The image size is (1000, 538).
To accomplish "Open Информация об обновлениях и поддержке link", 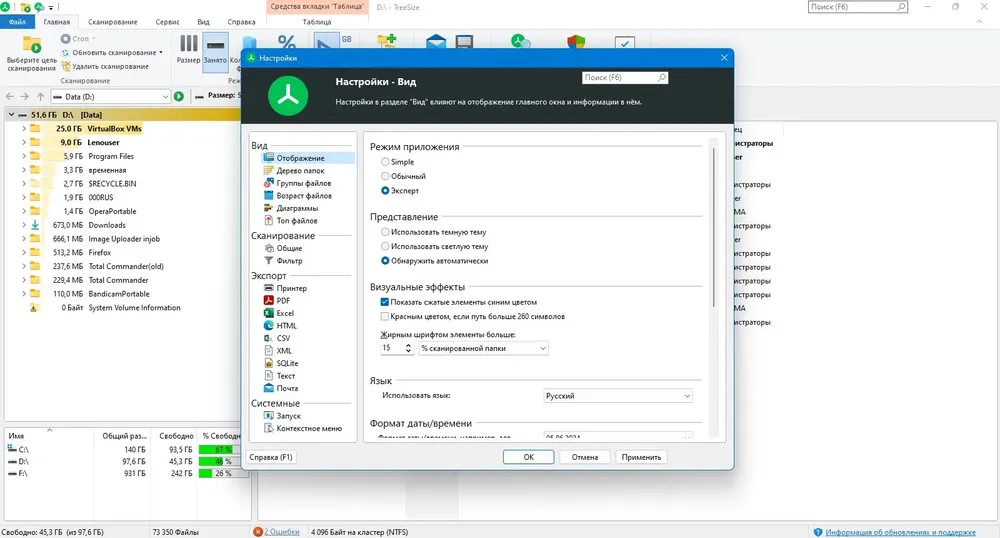I will point(900,532).
